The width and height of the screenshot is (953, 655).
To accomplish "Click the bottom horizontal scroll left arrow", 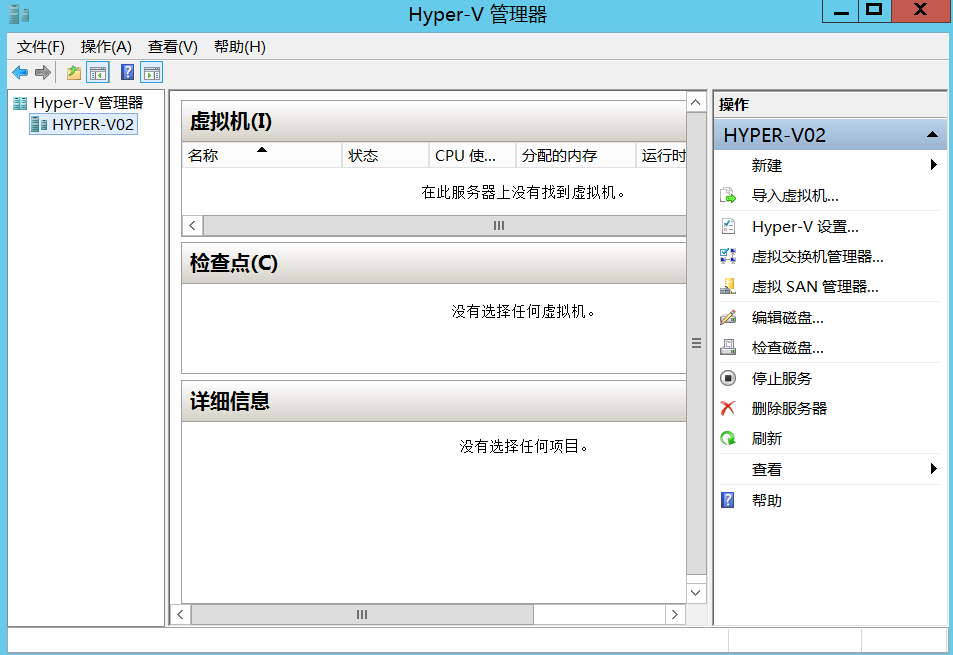I will click(181, 614).
